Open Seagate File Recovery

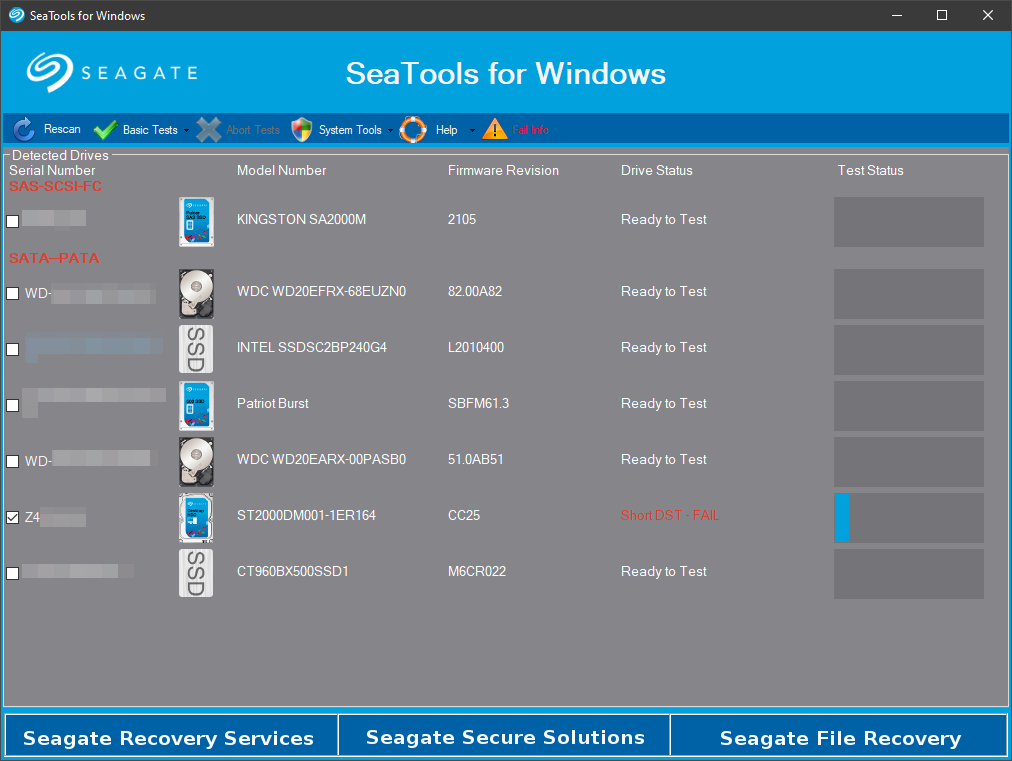pos(838,735)
